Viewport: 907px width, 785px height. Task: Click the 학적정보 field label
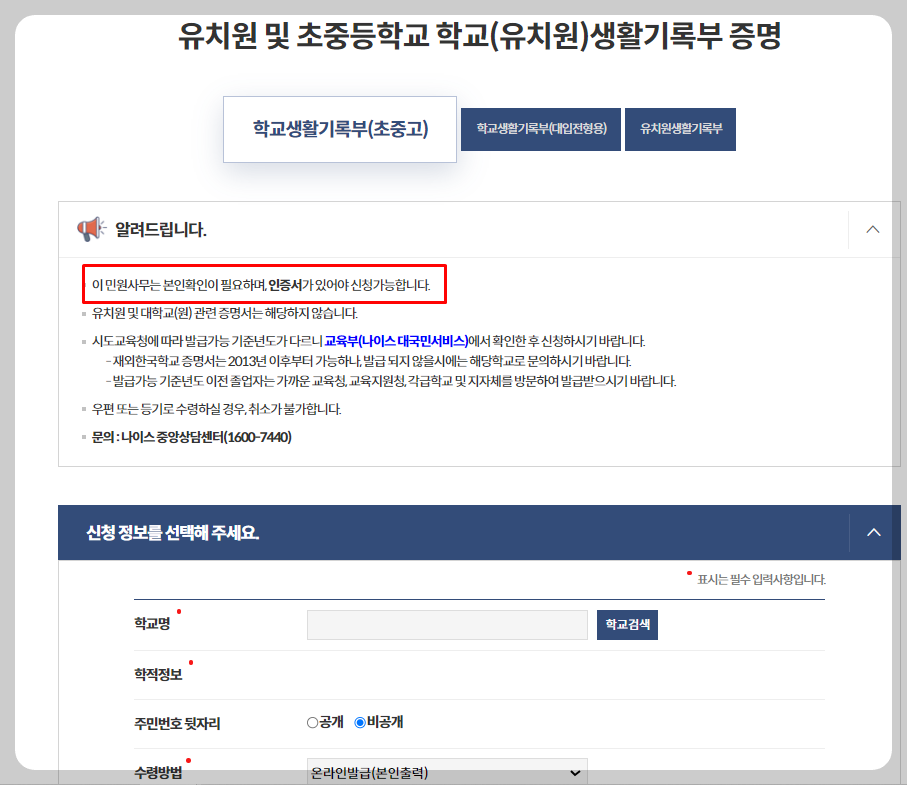(158, 675)
